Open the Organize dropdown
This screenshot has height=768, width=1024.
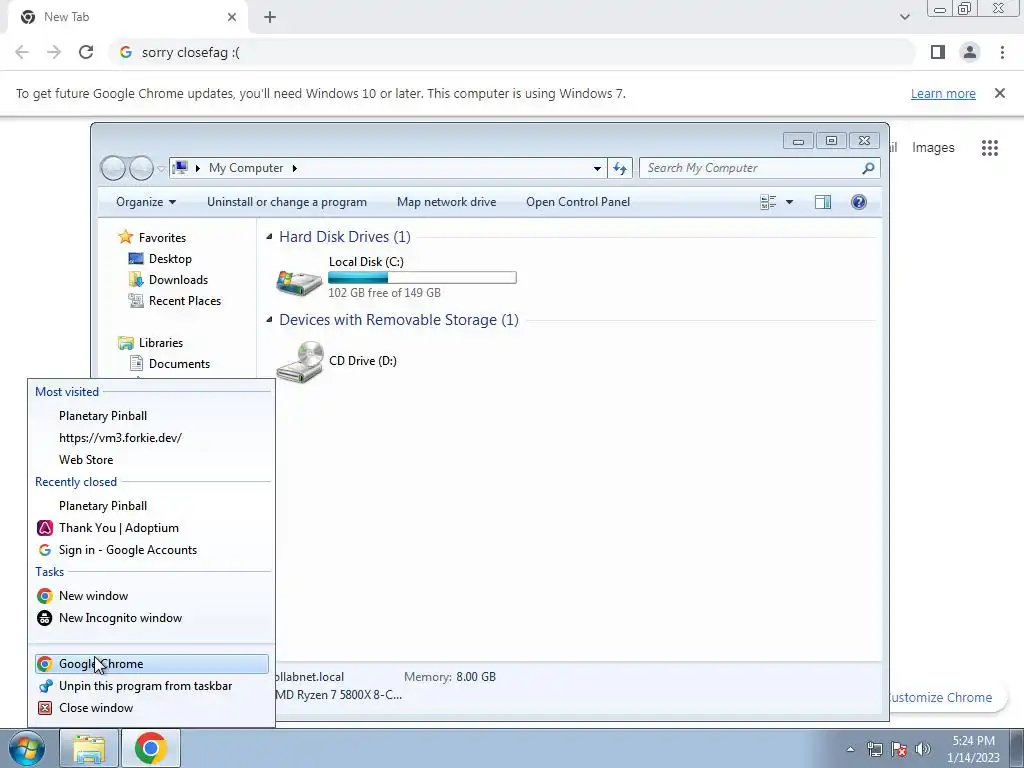(x=146, y=202)
